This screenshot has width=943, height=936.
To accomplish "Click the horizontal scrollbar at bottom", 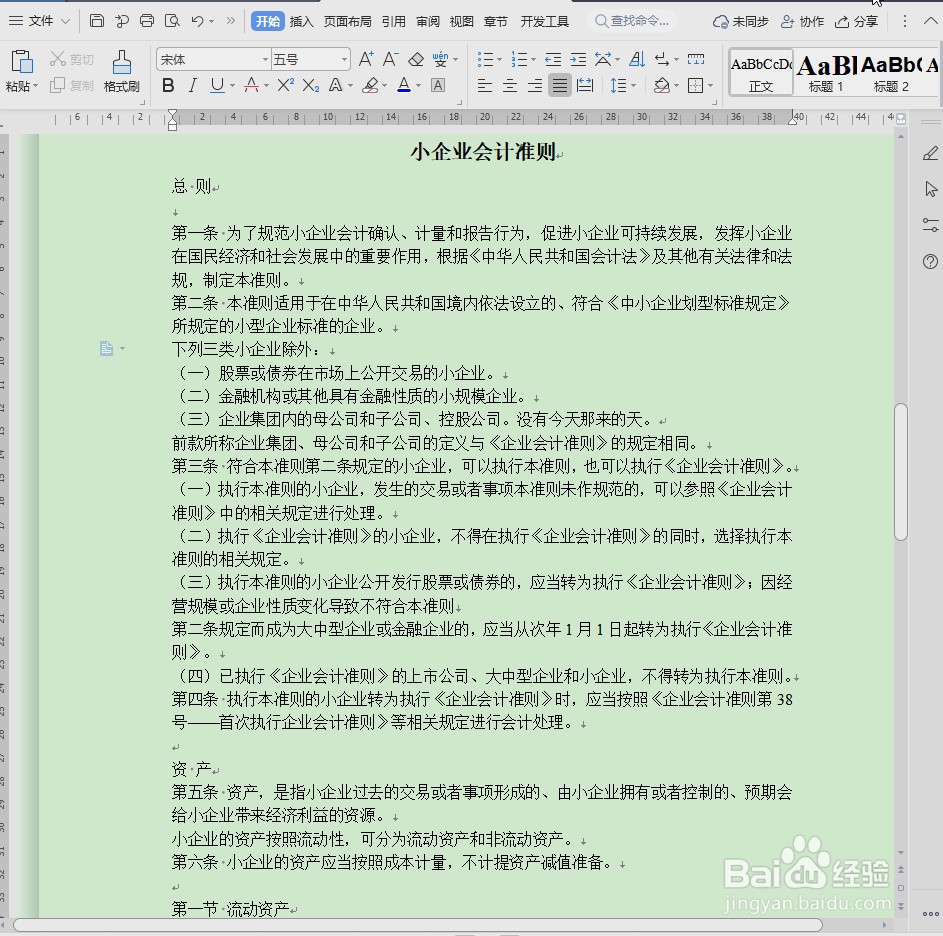I will pos(417,925).
